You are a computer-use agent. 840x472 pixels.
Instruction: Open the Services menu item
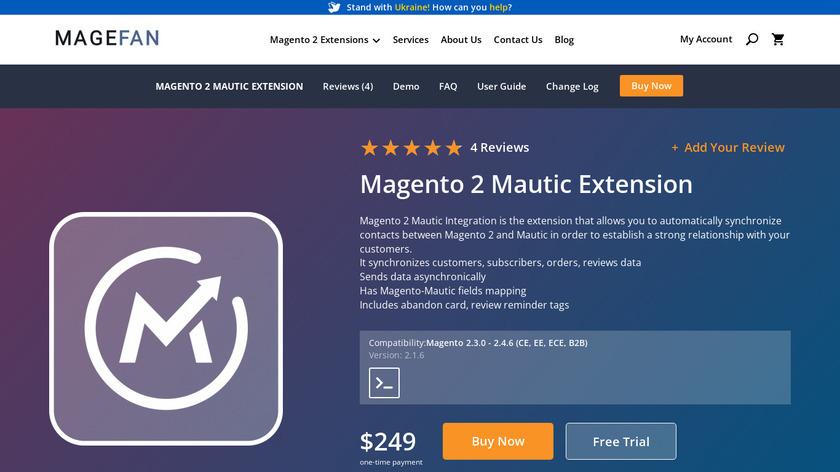(x=410, y=40)
